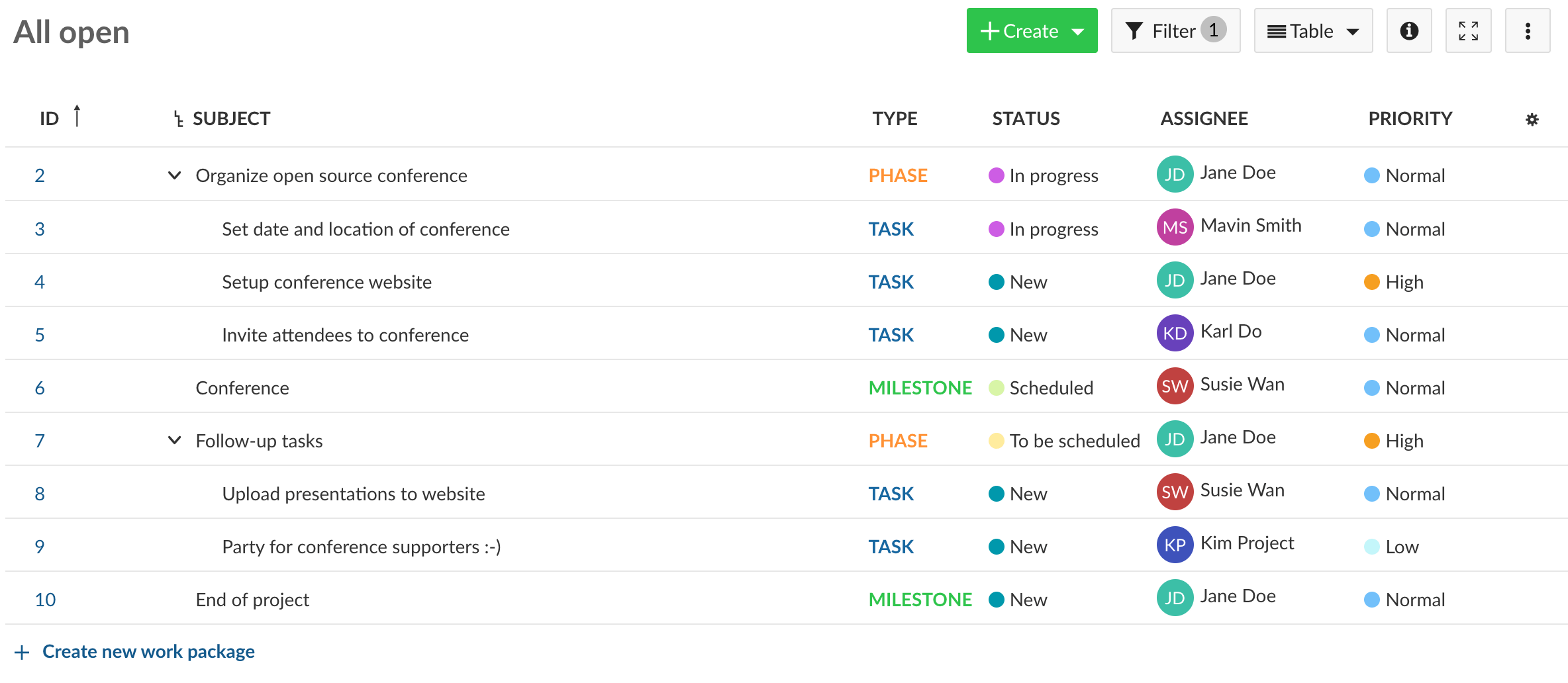The width and height of the screenshot is (1568, 683).
Task: Click Mavin Smith's MS avatar
Action: coord(1175,228)
